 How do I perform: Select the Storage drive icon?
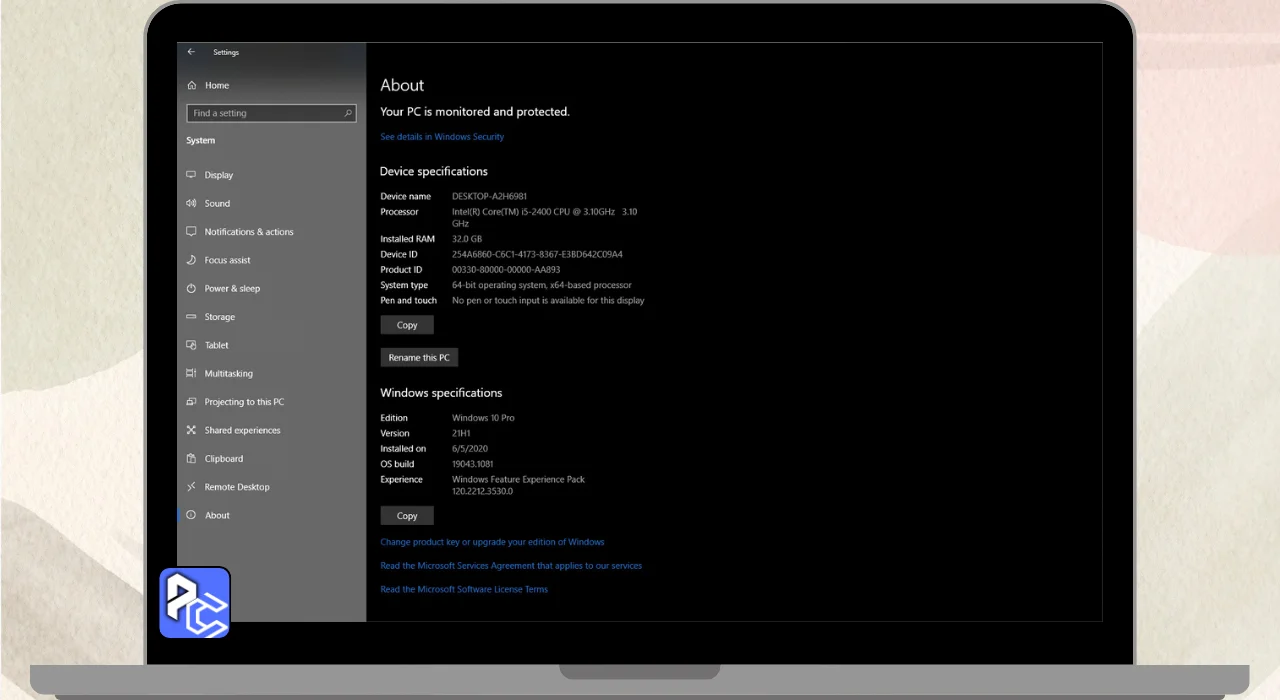tap(191, 317)
